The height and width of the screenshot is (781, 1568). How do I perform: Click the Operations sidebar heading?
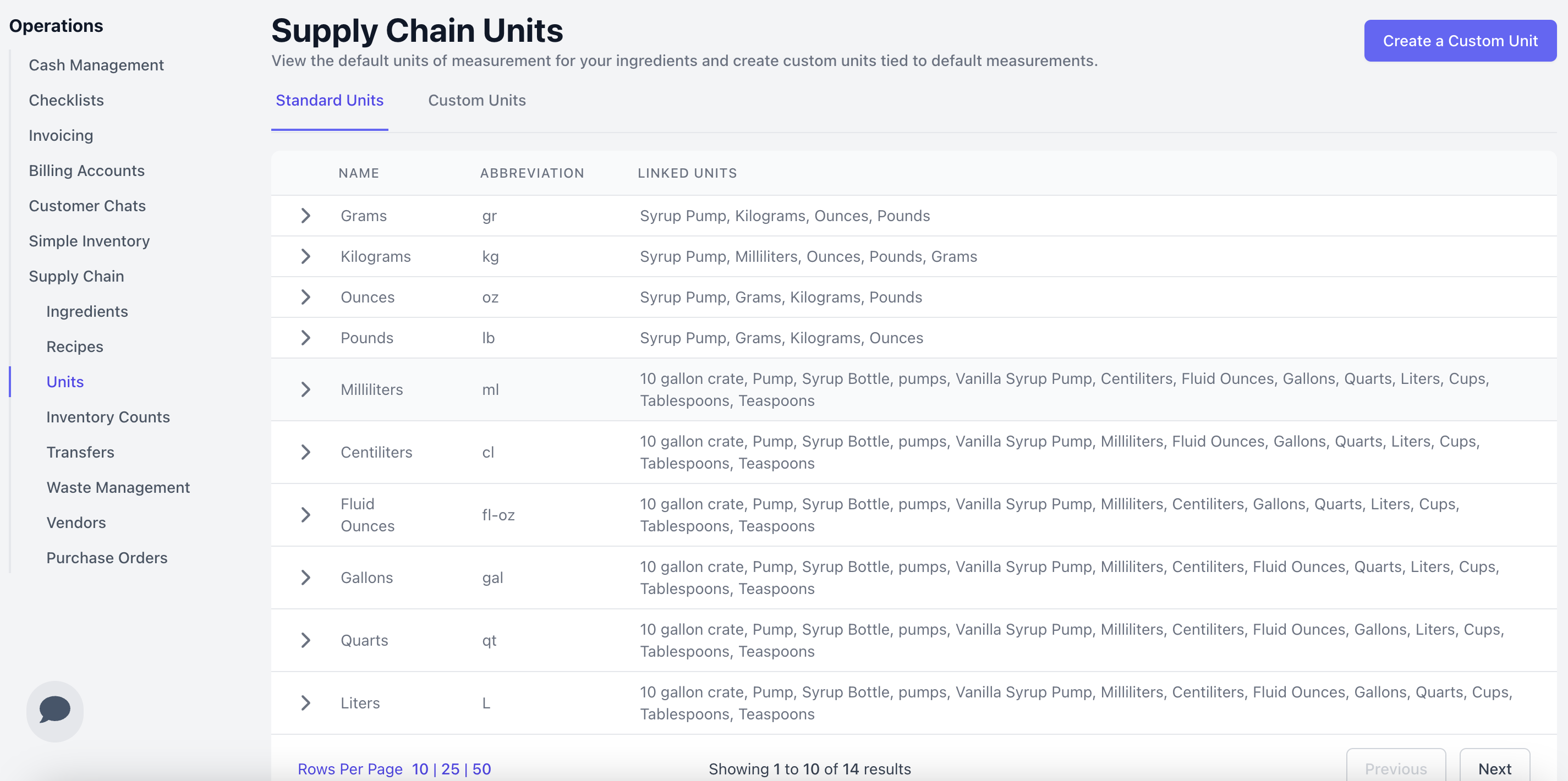56,26
